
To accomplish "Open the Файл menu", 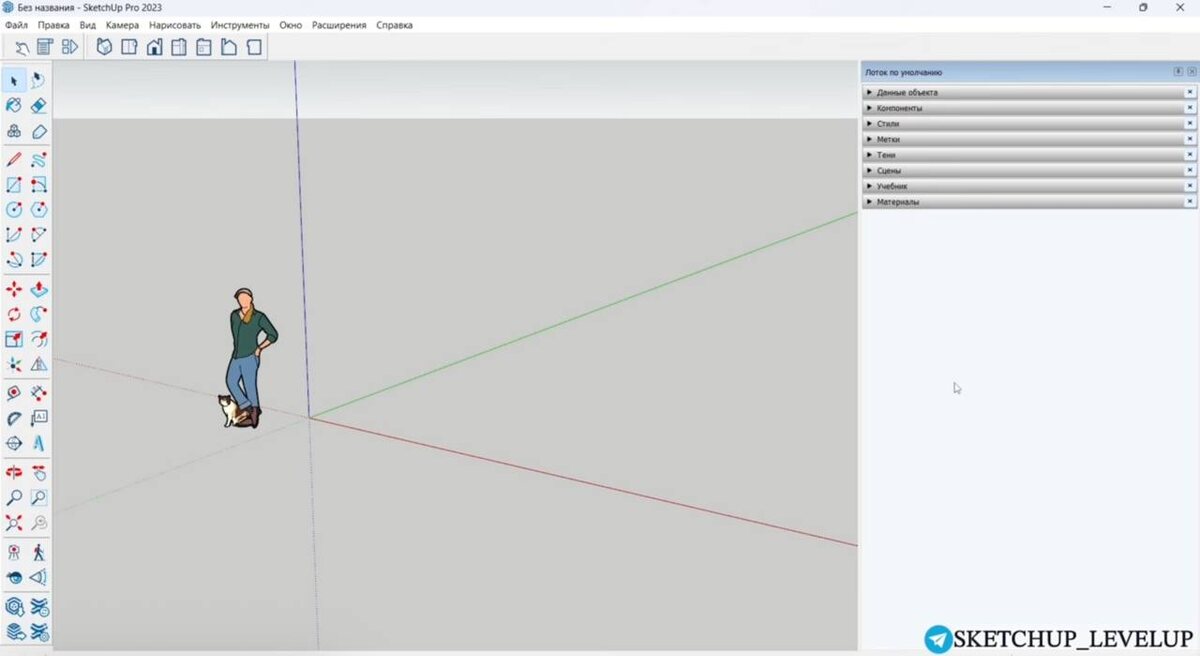I will tap(16, 25).
